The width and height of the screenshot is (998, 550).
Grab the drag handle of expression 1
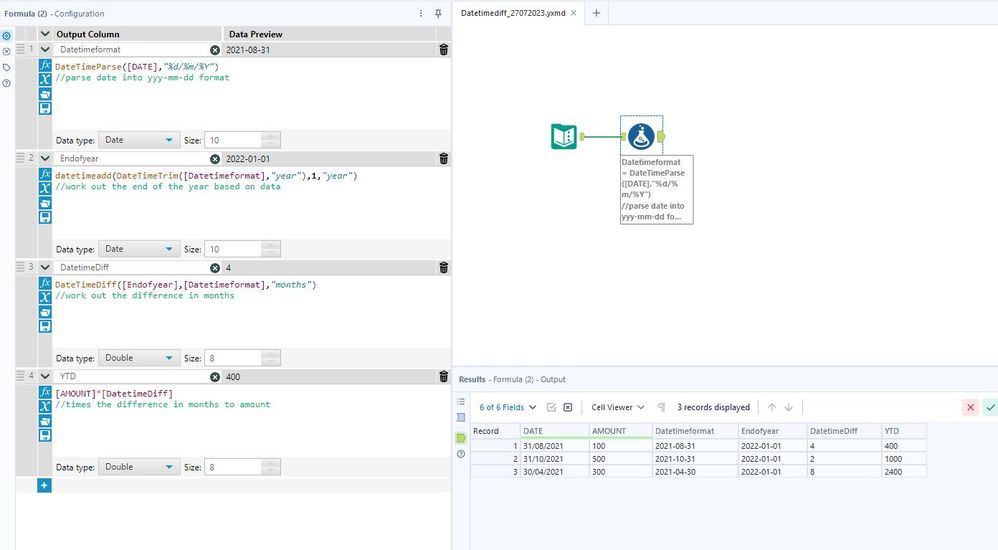click(x=20, y=49)
